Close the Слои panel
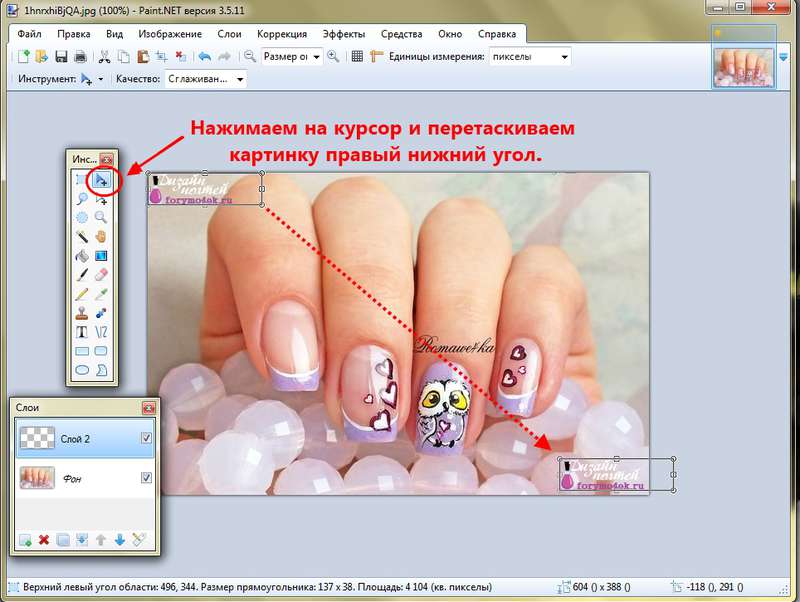Screen dimensions: 800x602 point(149,407)
